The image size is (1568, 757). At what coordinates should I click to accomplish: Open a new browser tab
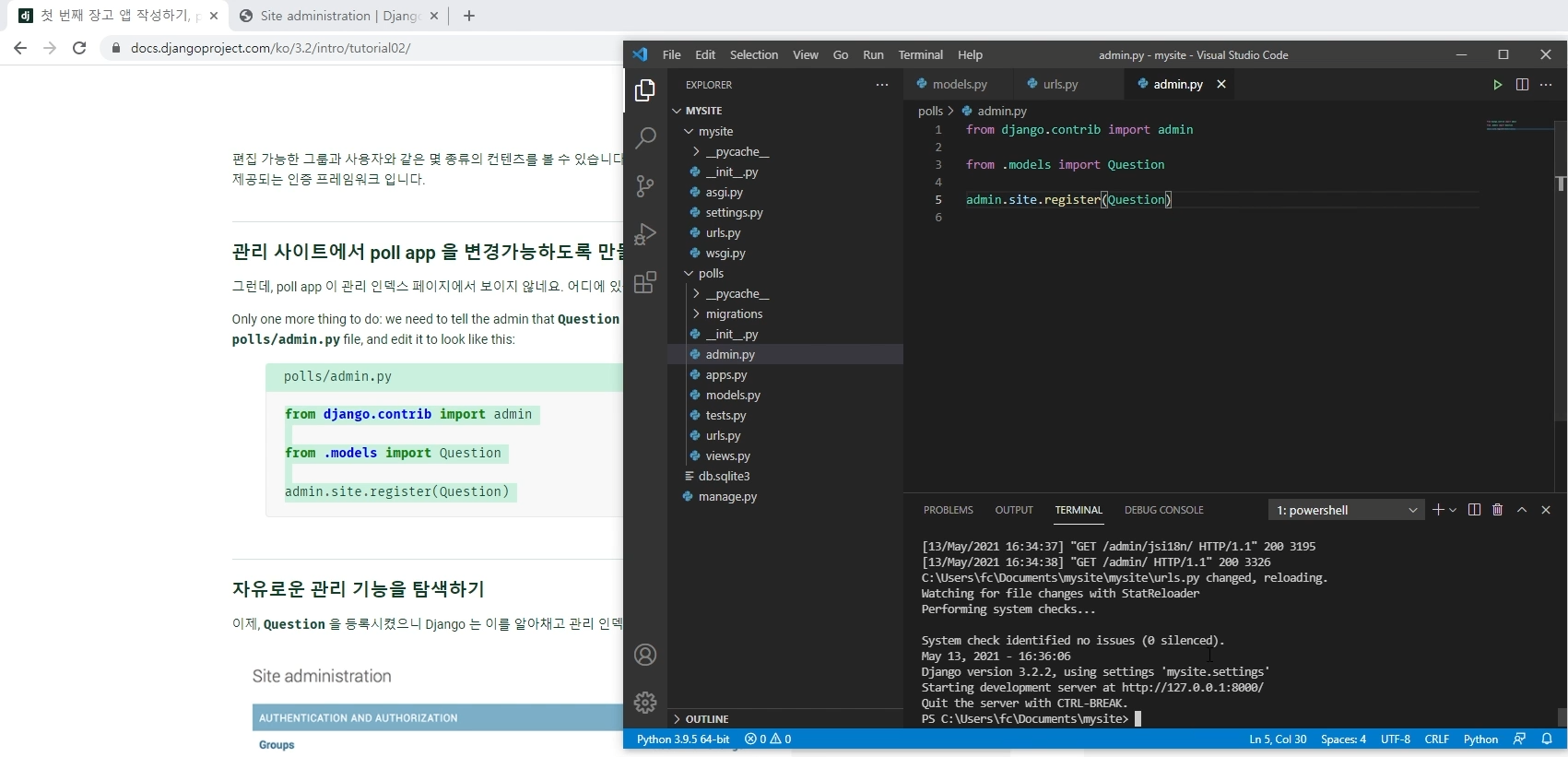(x=469, y=16)
